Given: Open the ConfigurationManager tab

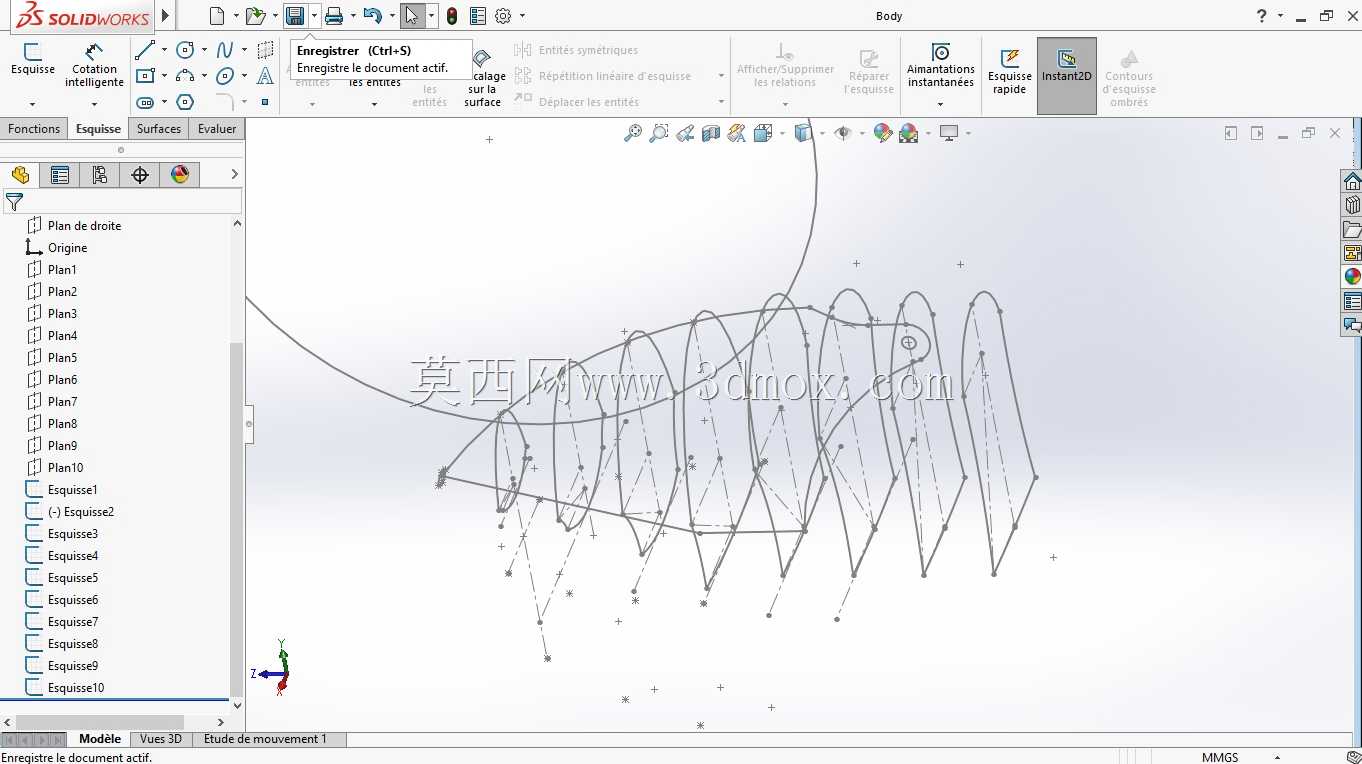Looking at the screenshot, I should point(100,175).
